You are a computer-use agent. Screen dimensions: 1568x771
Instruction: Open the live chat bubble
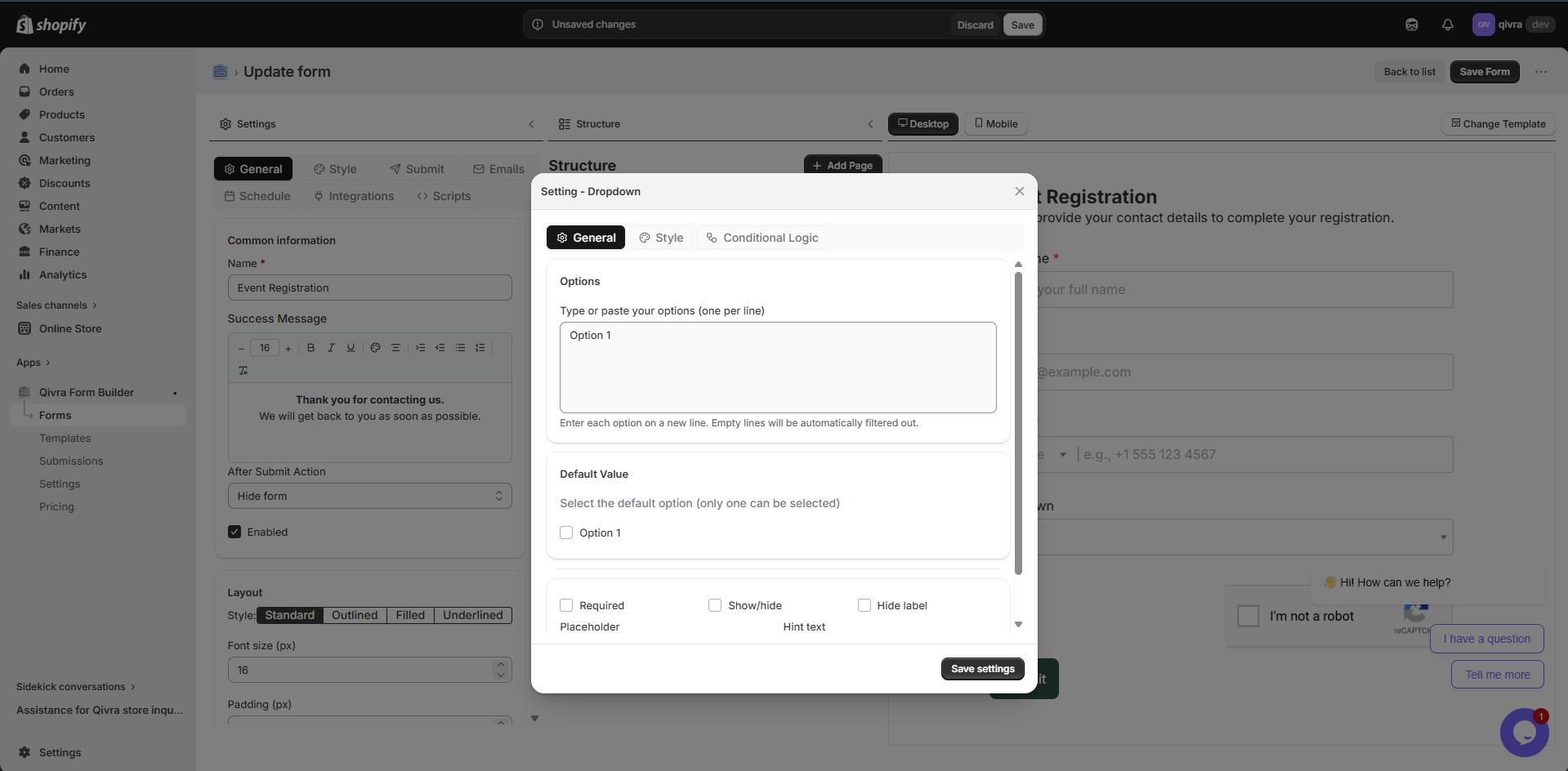point(1524,733)
